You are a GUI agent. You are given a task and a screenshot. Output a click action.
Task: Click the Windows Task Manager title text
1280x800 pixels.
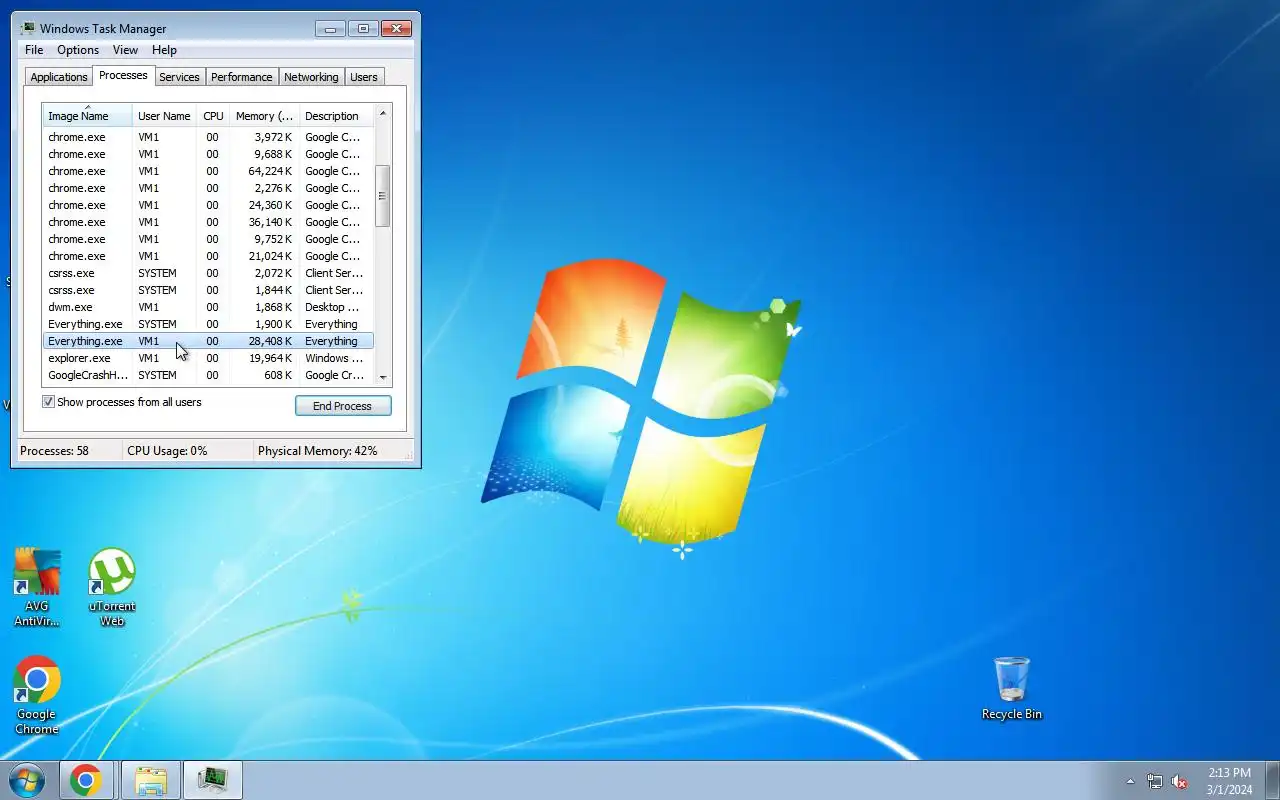coord(103,29)
